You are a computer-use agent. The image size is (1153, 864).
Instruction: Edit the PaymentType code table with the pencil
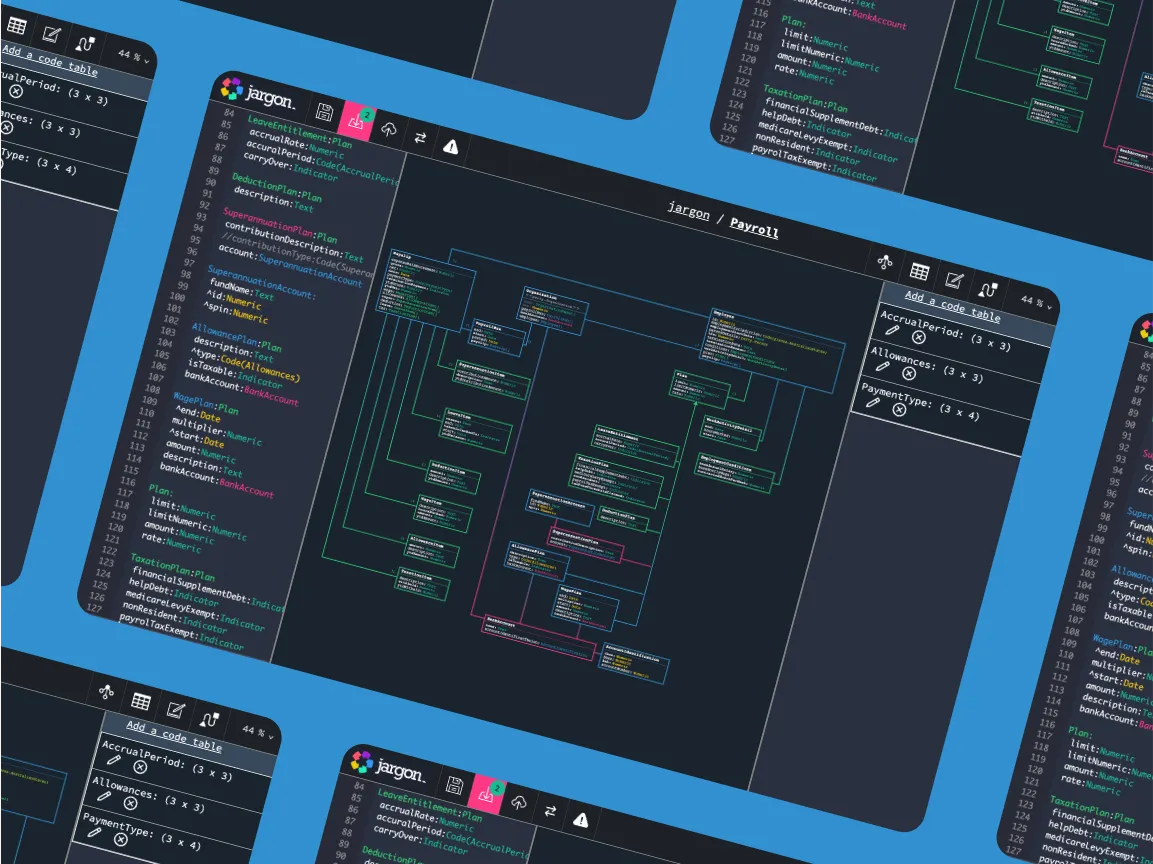point(875,400)
